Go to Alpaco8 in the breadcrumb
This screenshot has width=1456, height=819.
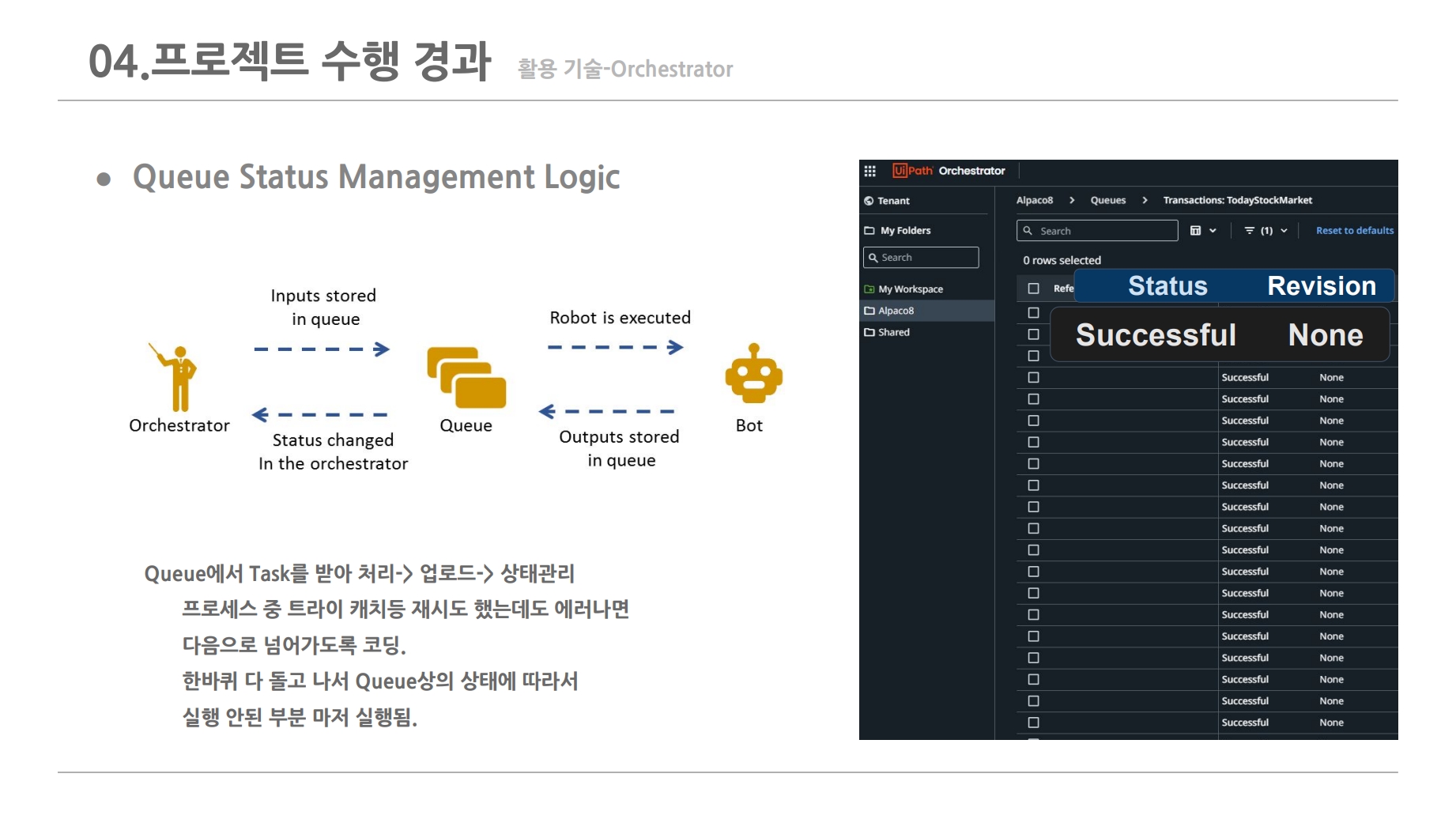pyautogui.click(x=1035, y=200)
